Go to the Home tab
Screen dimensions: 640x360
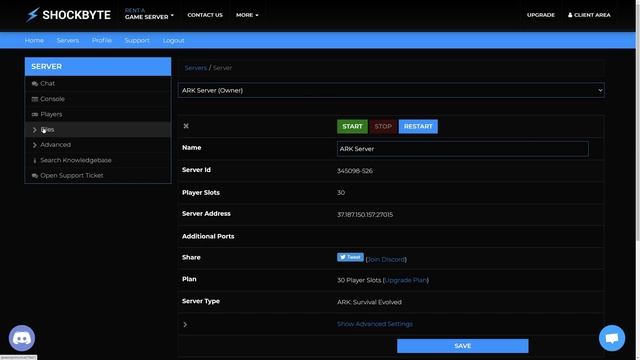pos(34,40)
